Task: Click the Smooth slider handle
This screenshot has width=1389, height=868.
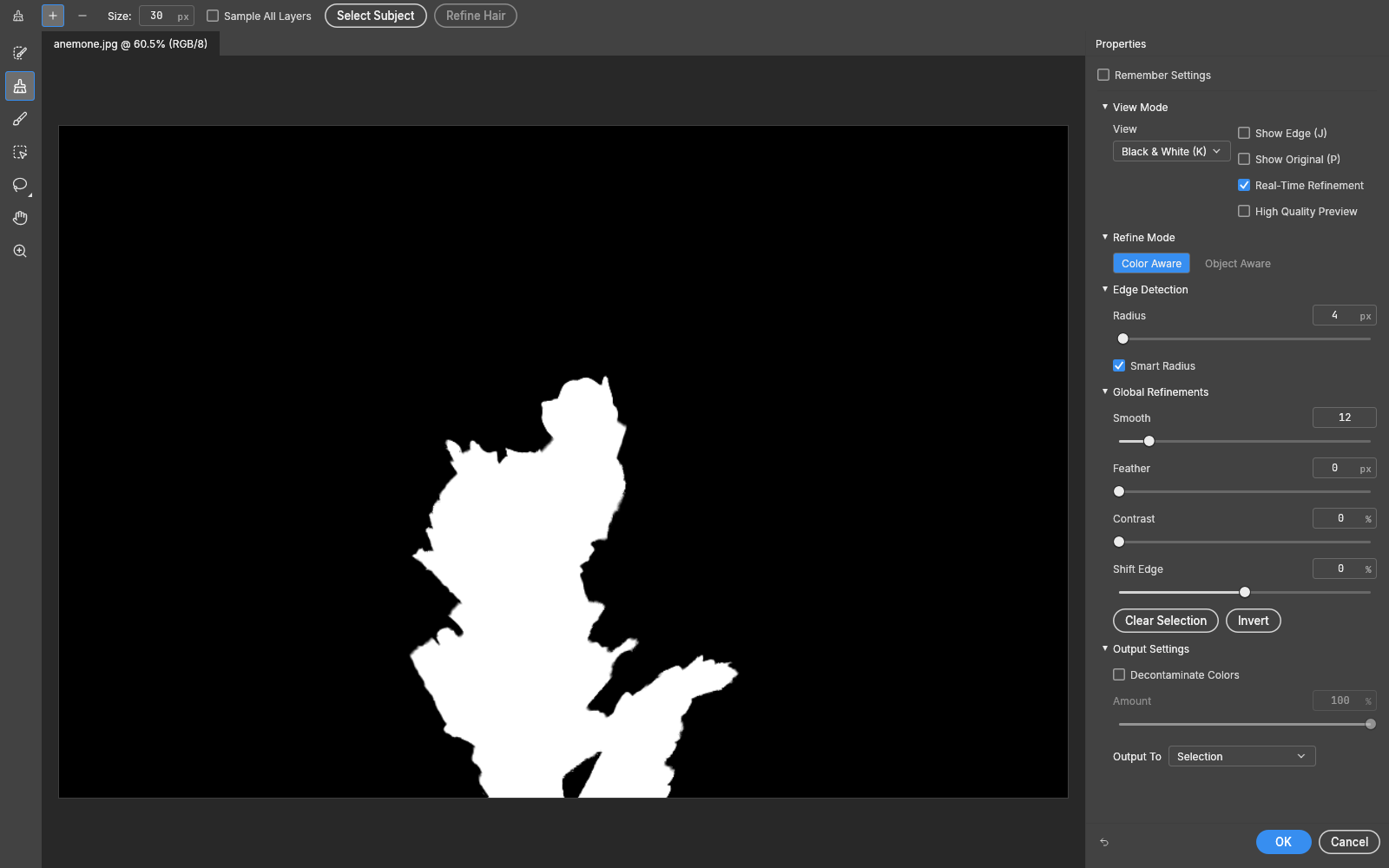Action: [1149, 441]
